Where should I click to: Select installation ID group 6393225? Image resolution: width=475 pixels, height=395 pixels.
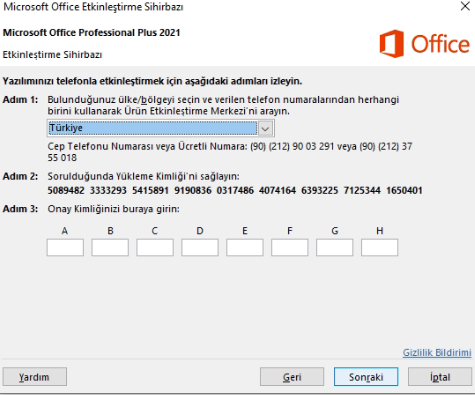[x=320, y=191]
